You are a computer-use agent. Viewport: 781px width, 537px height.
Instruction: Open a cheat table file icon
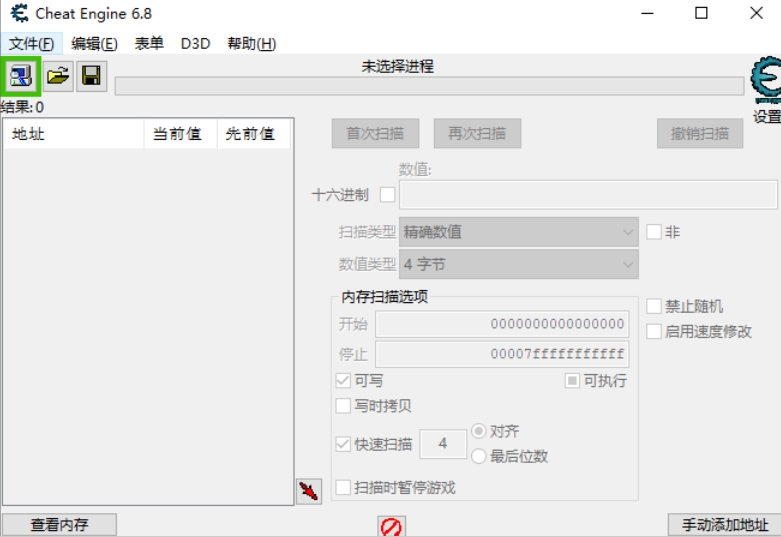(58, 76)
